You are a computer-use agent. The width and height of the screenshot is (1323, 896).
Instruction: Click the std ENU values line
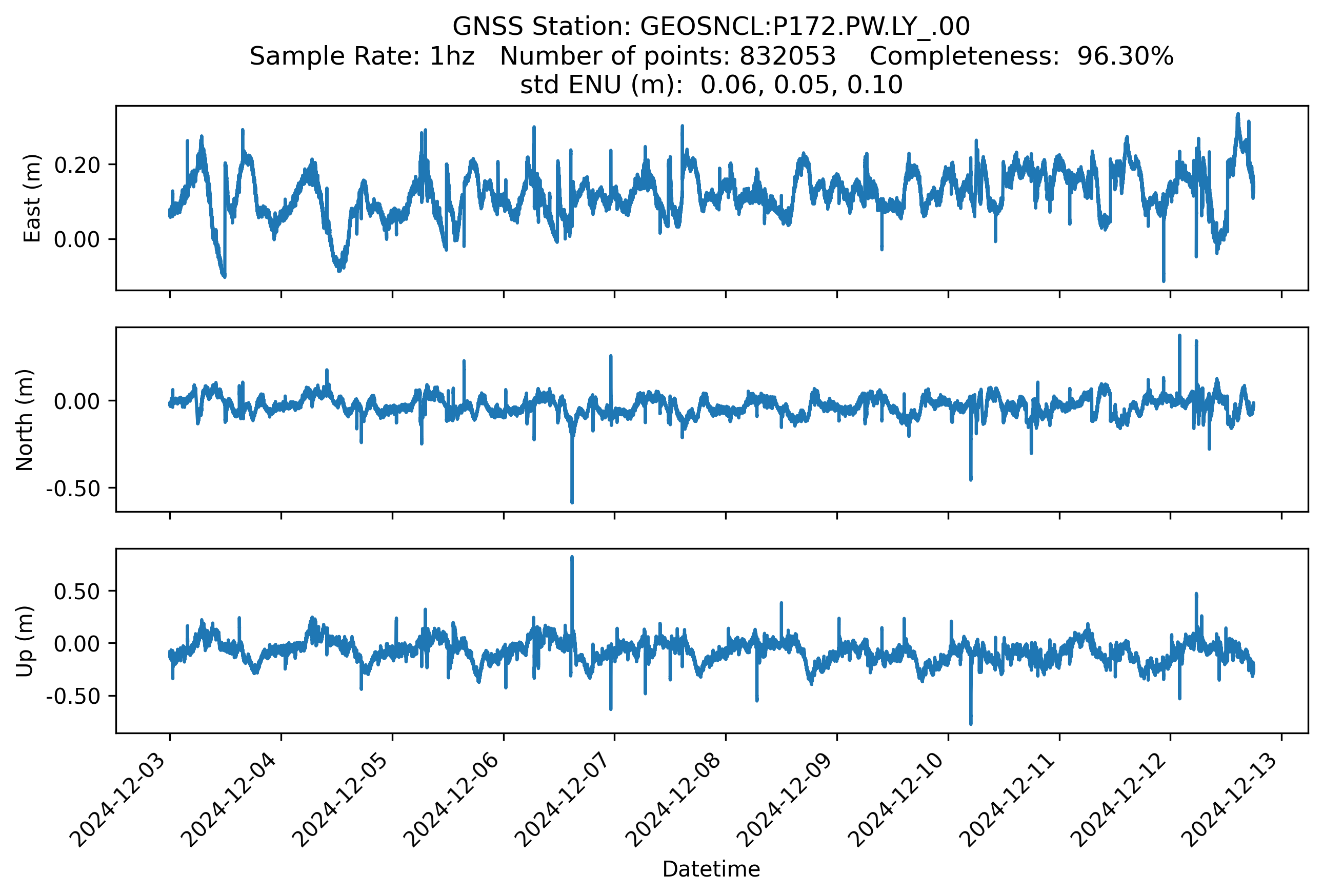(711, 85)
